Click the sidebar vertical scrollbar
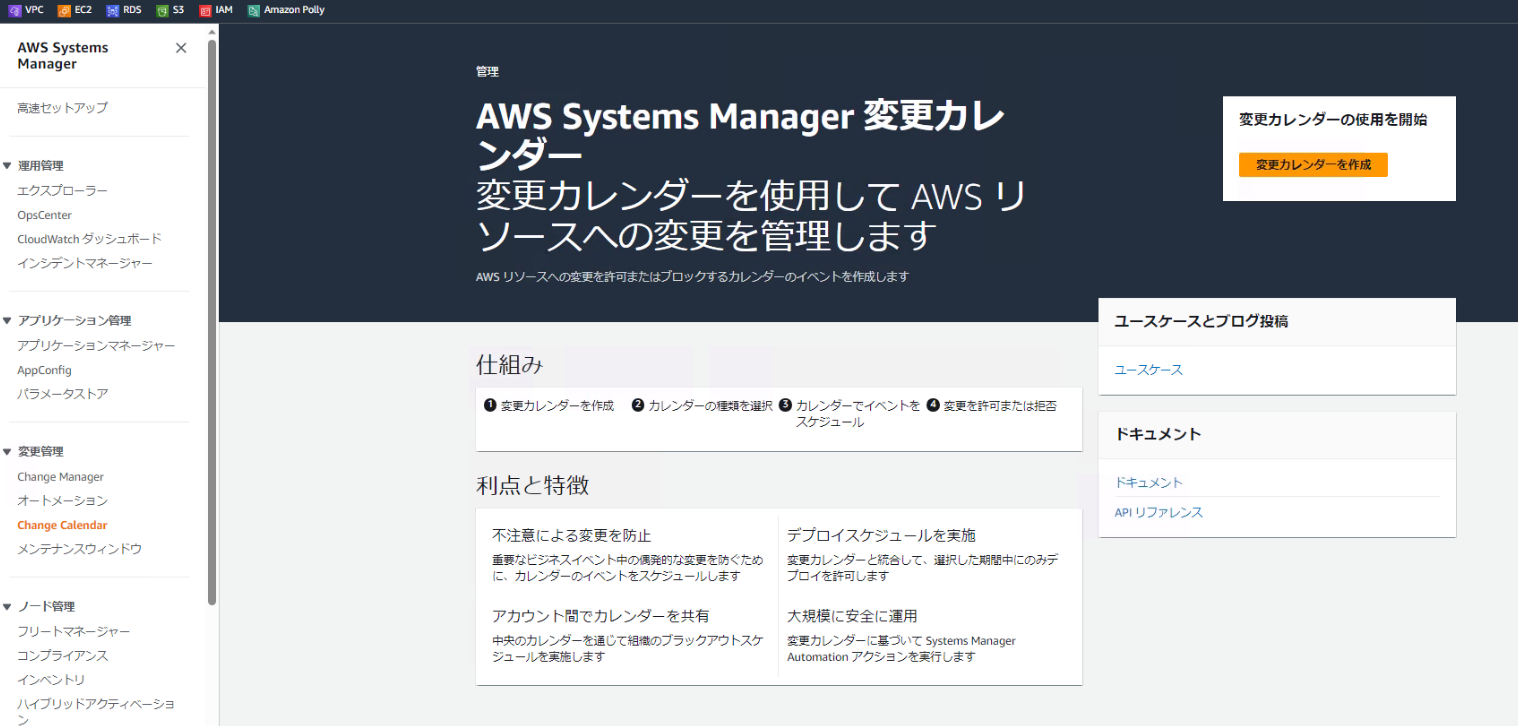This screenshot has width=1518, height=727. tap(212, 320)
